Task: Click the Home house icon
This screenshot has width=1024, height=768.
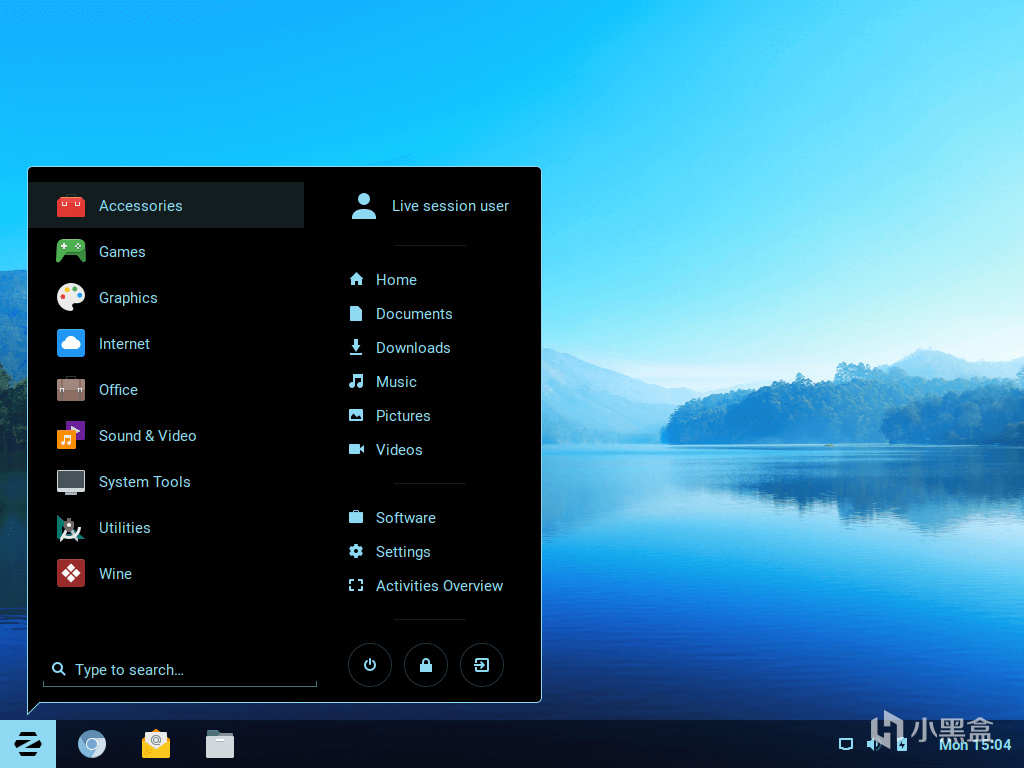Action: point(356,280)
